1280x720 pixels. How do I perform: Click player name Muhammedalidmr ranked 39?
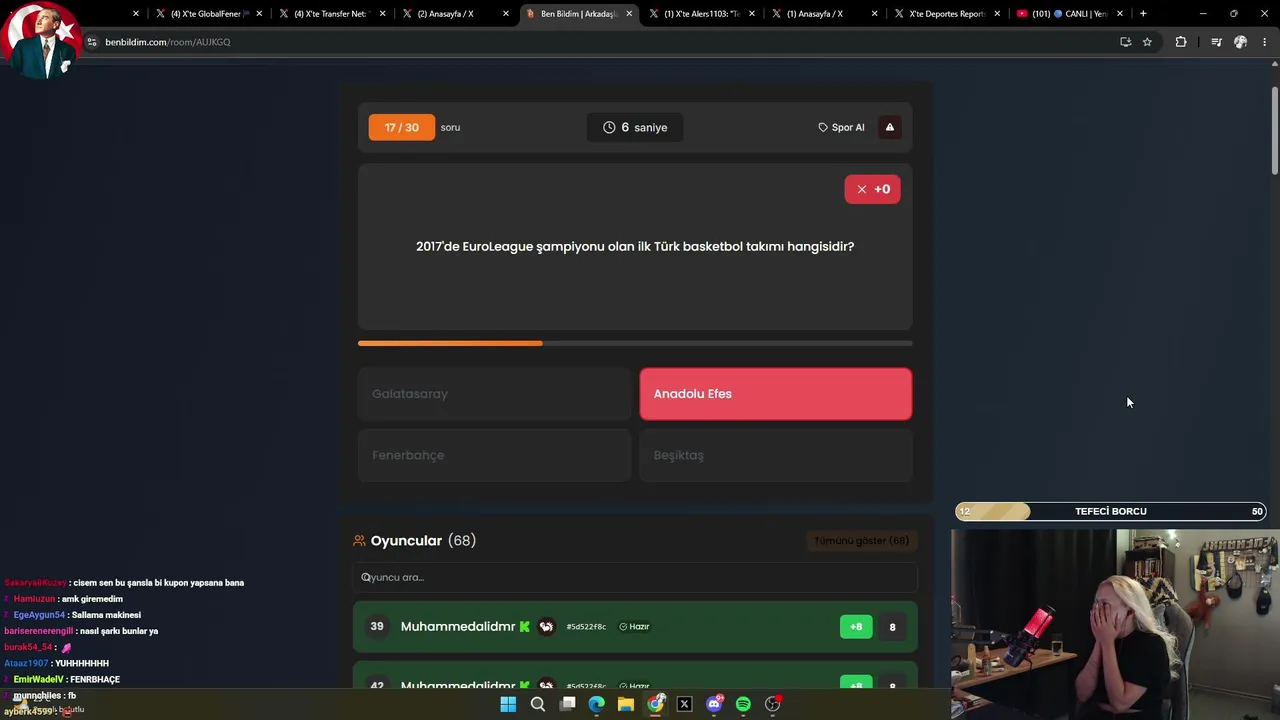point(458,627)
